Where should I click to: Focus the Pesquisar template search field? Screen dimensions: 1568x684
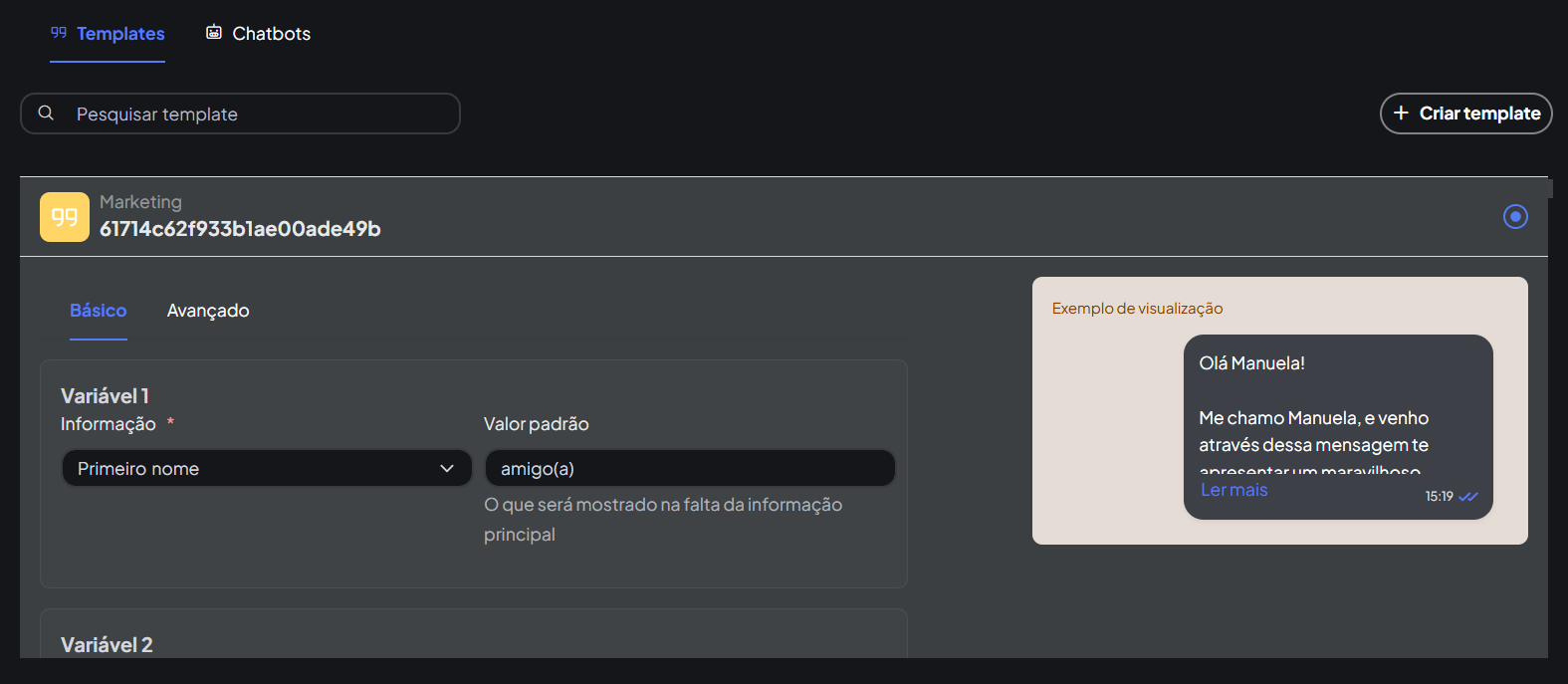[259, 114]
